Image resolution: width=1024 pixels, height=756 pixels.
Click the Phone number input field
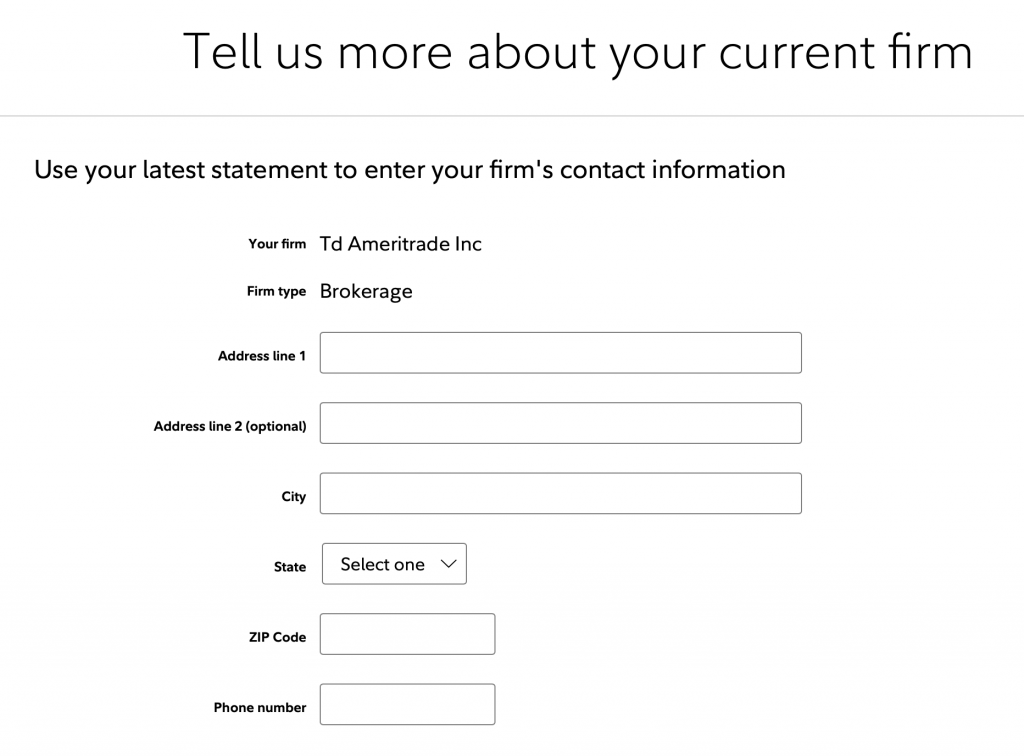tap(407, 704)
